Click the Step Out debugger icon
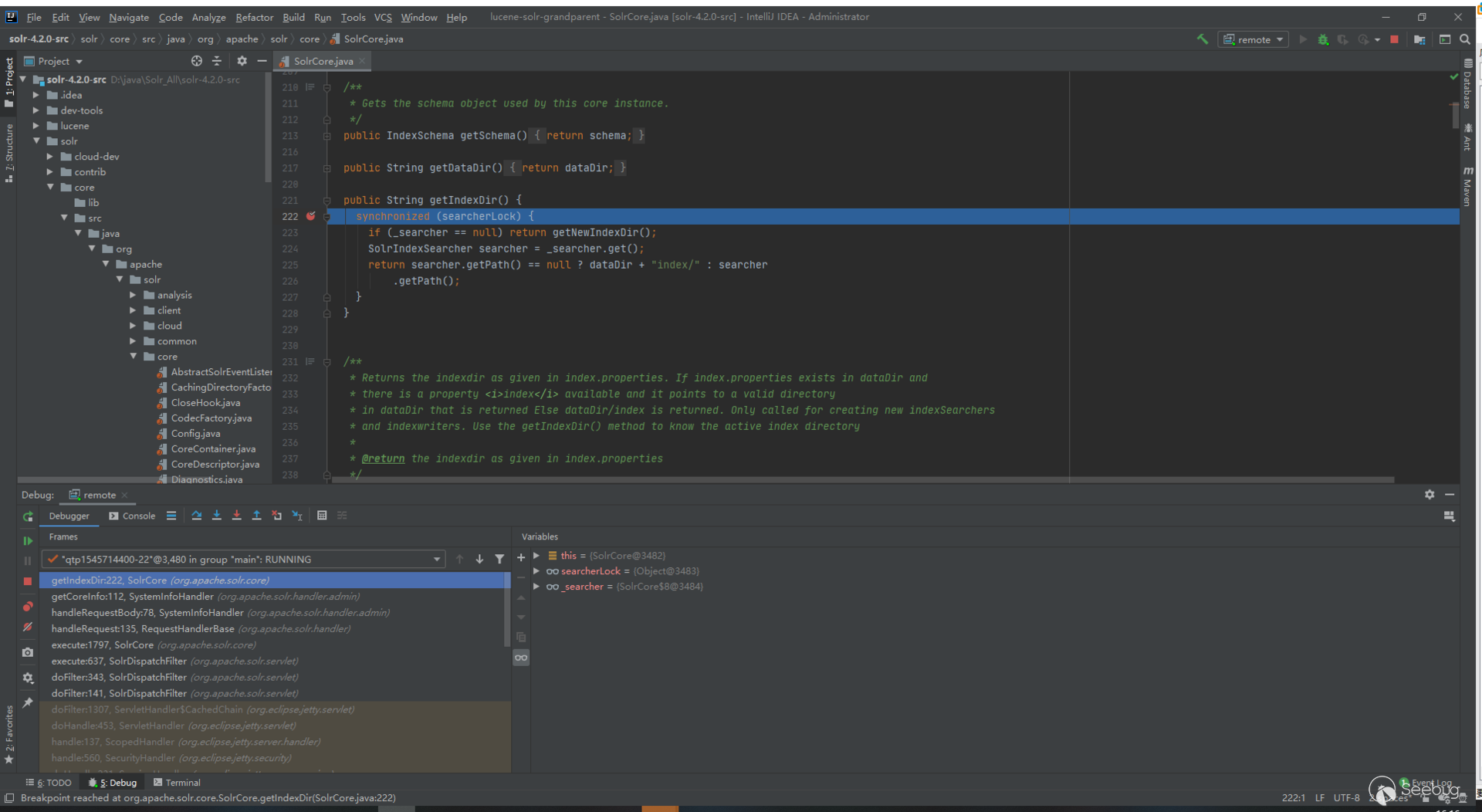Viewport: 1482px width, 812px height. [x=257, y=516]
